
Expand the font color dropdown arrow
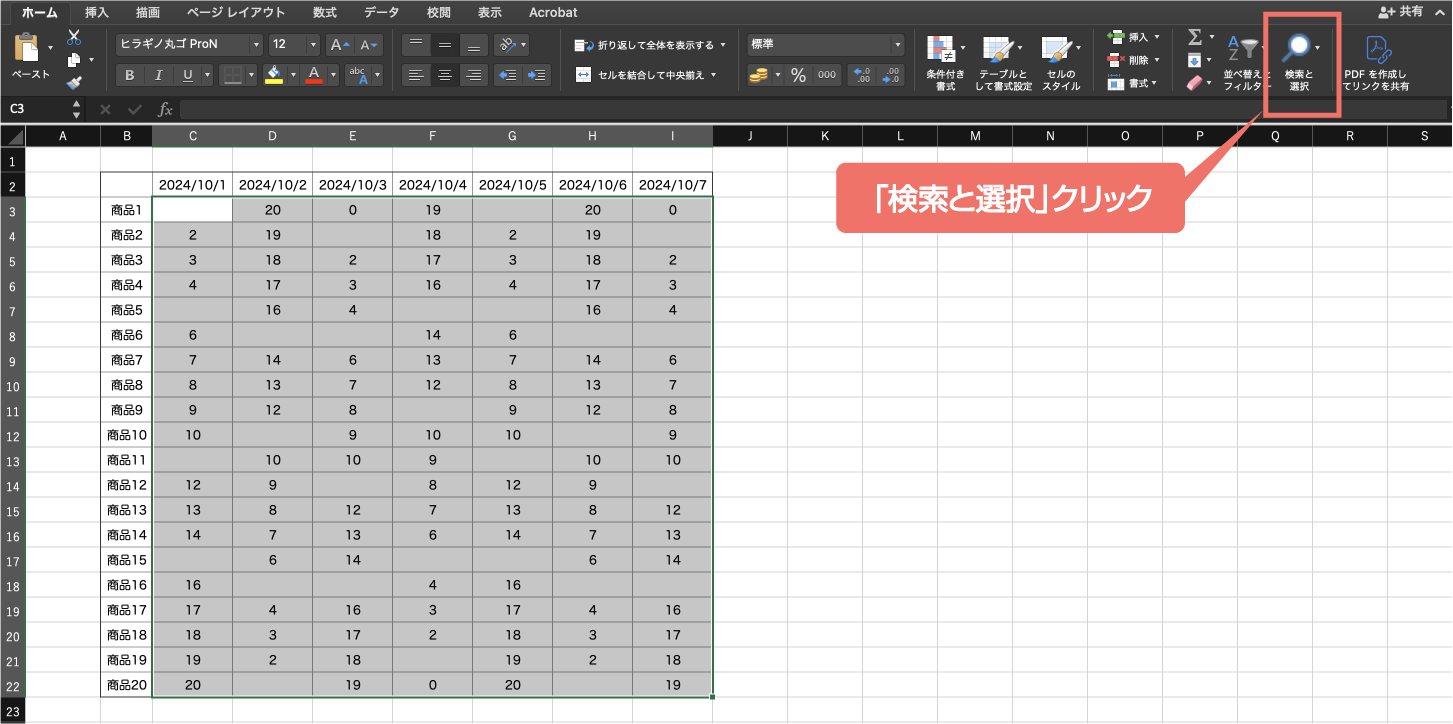333,75
